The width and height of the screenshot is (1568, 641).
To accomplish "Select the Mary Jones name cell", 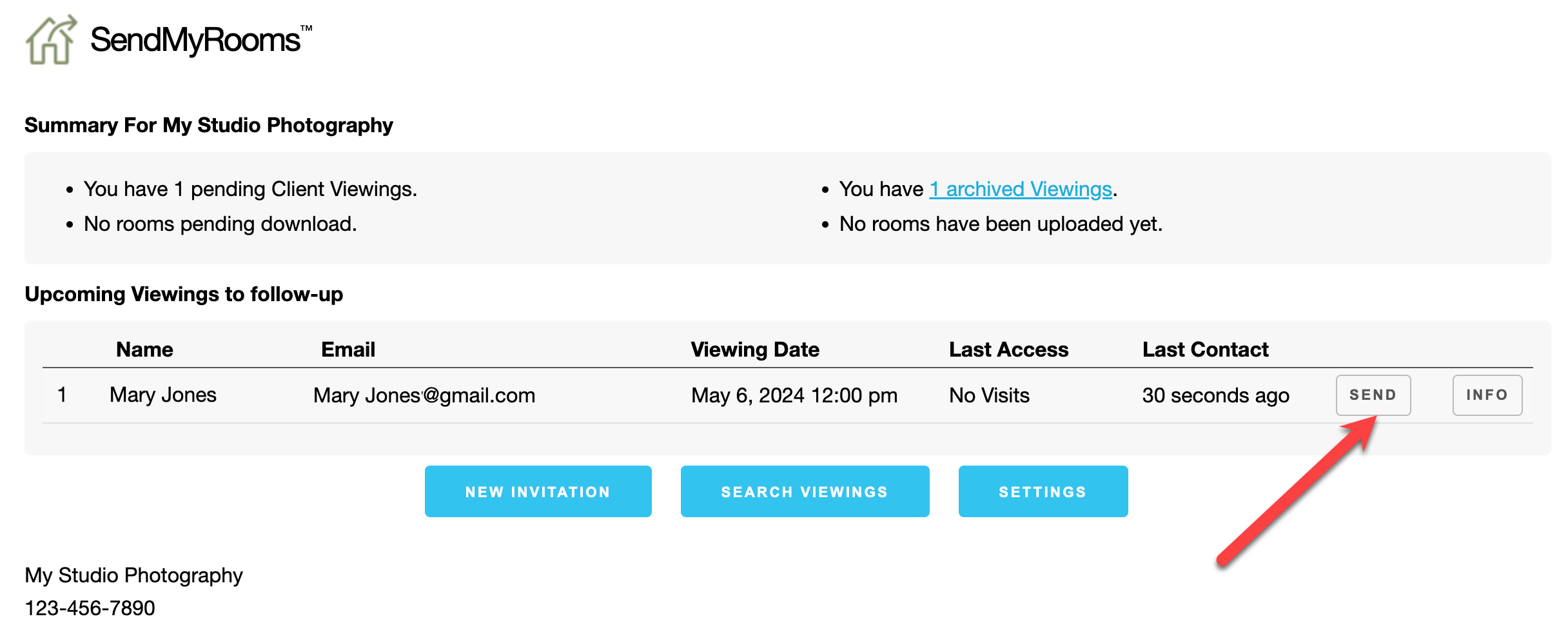I will [x=163, y=395].
